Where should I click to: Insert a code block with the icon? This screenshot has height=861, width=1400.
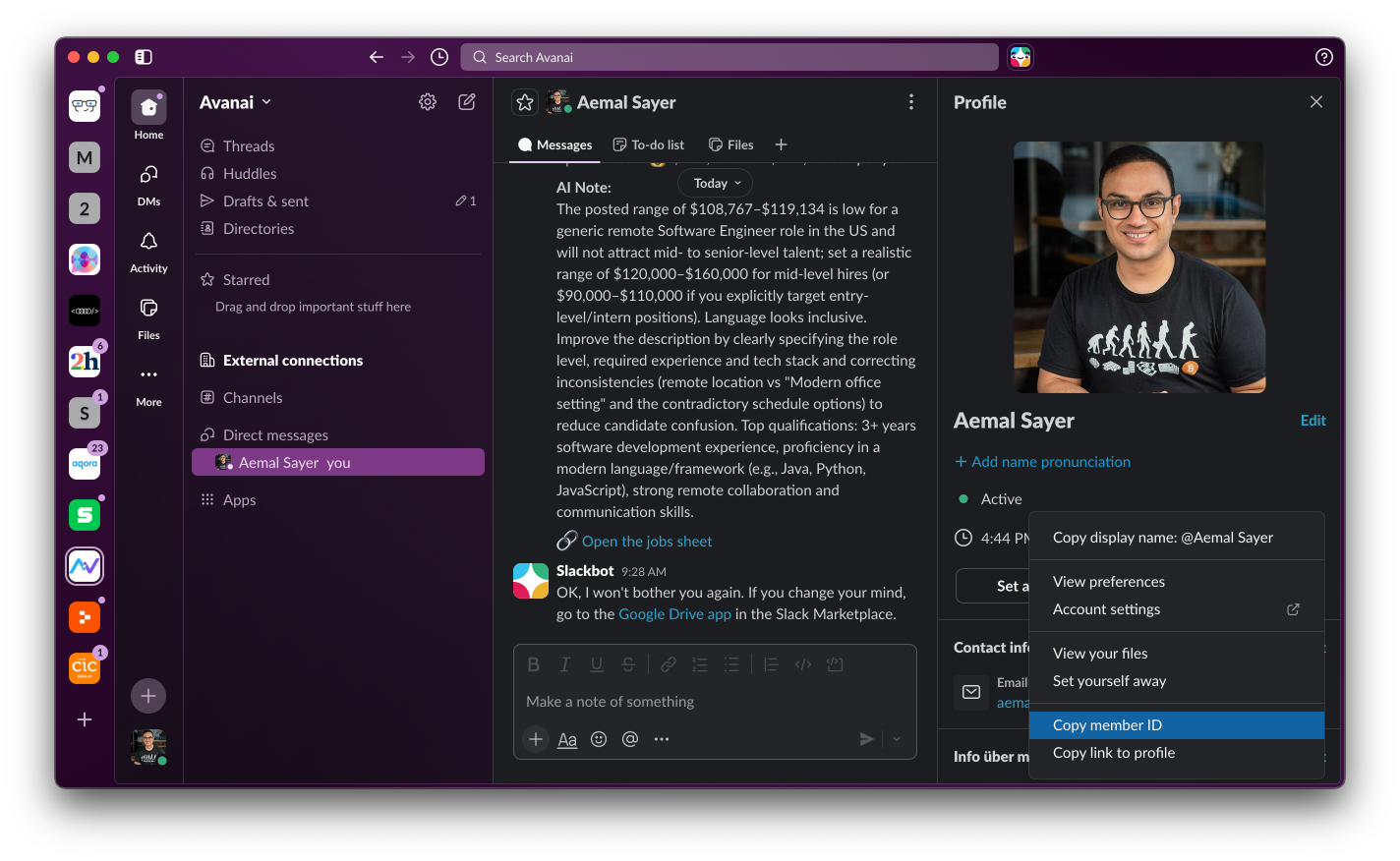835,664
